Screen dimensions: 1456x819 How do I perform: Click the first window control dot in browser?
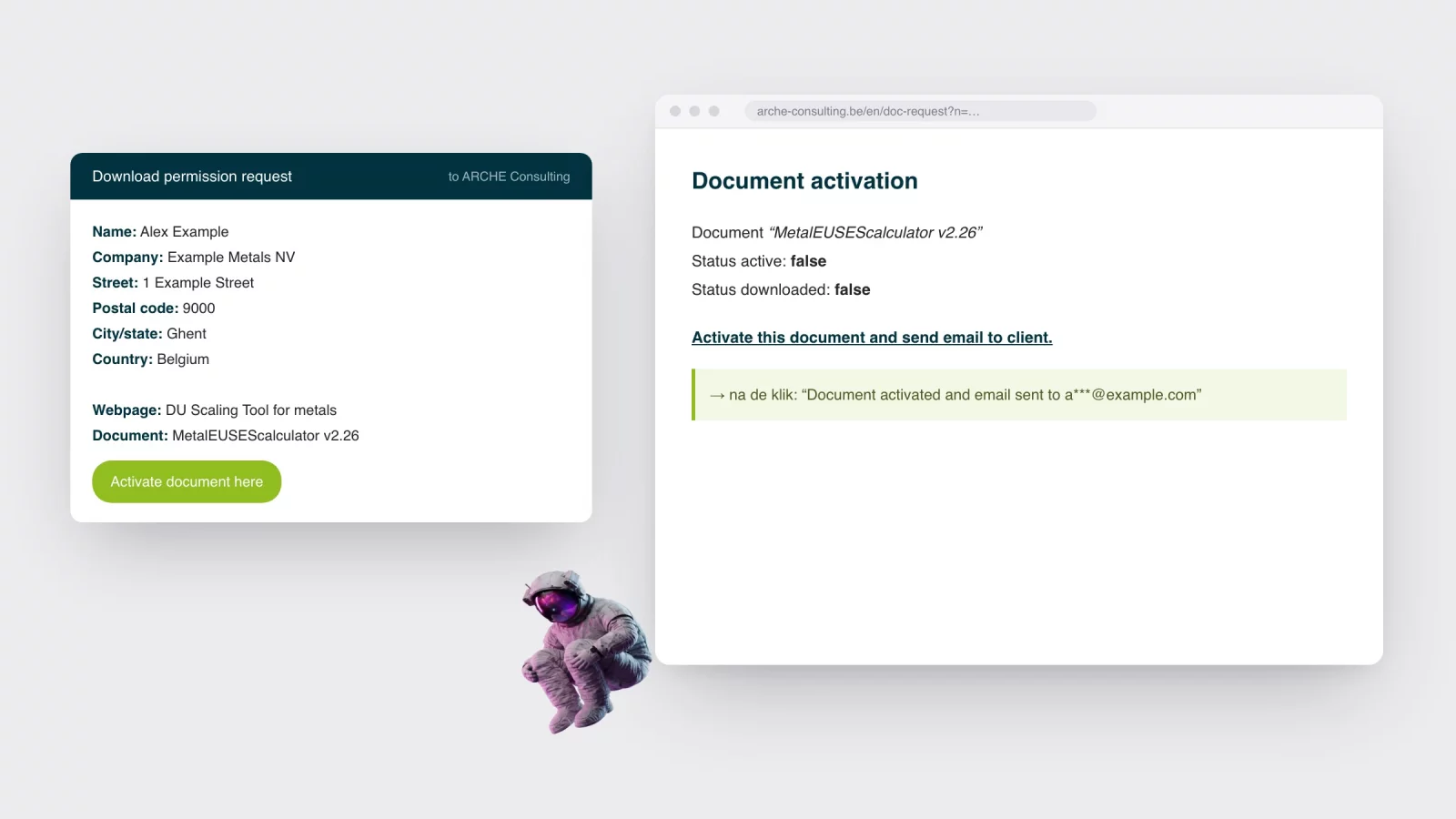click(x=675, y=111)
